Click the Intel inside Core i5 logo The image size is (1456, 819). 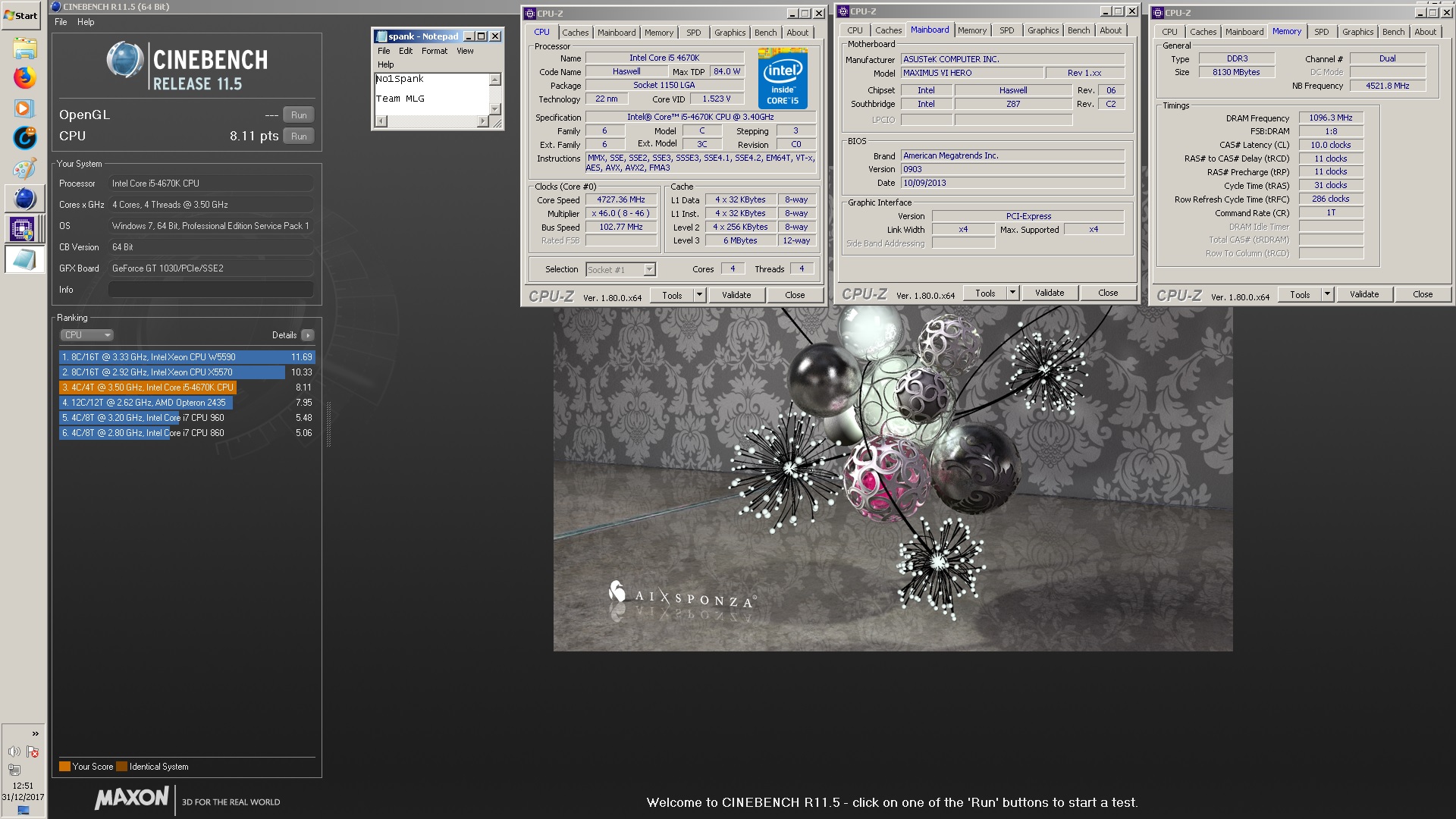(x=783, y=78)
